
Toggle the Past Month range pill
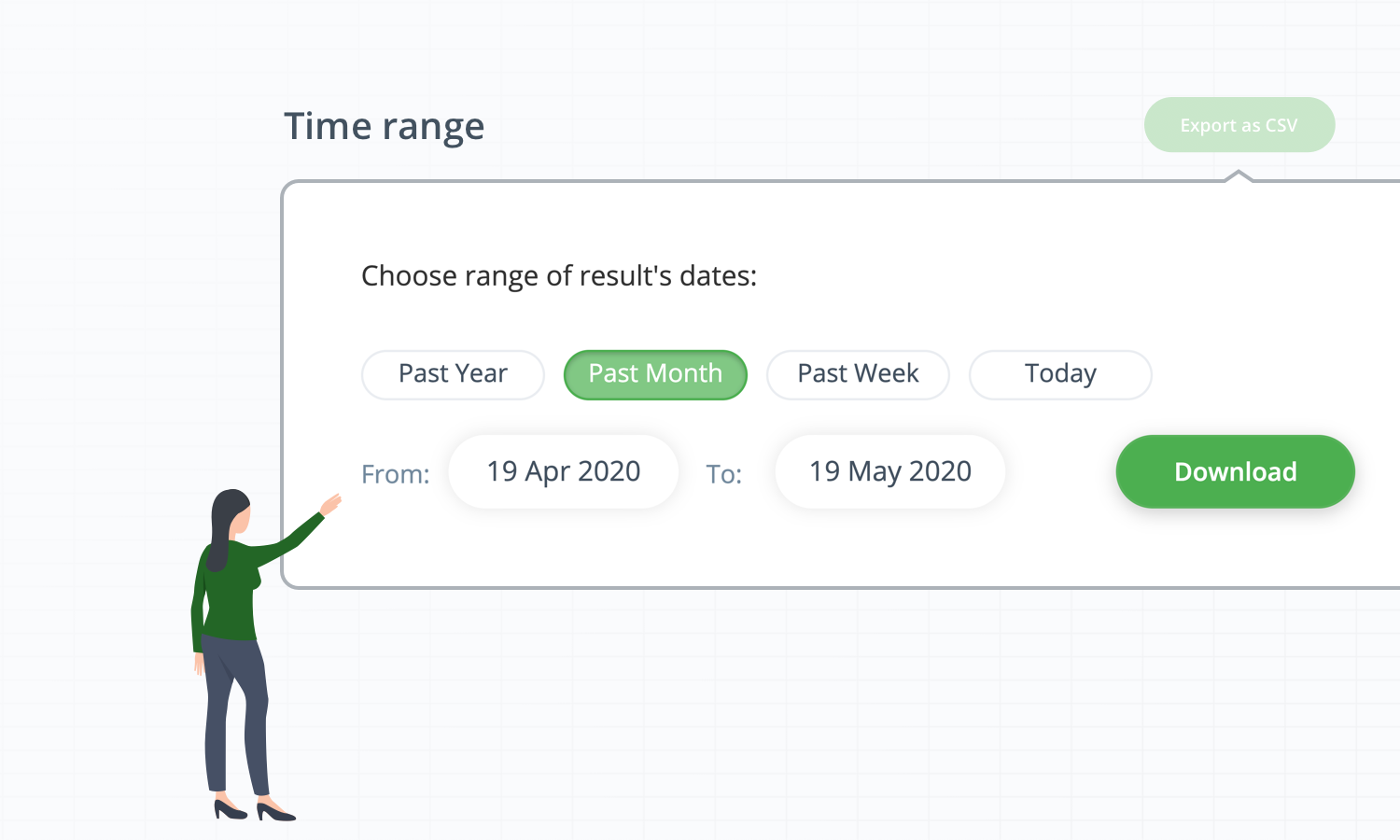point(655,374)
